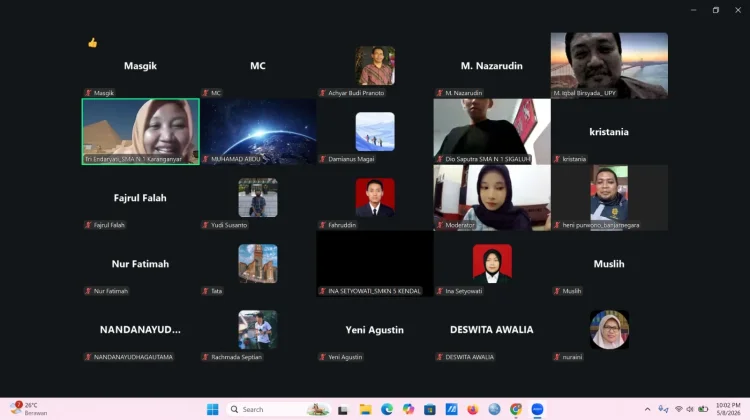The image size is (750, 420).
Task: Select Dio Saputra SMA N 1 SIGALUH video
Action: (x=492, y=132)
